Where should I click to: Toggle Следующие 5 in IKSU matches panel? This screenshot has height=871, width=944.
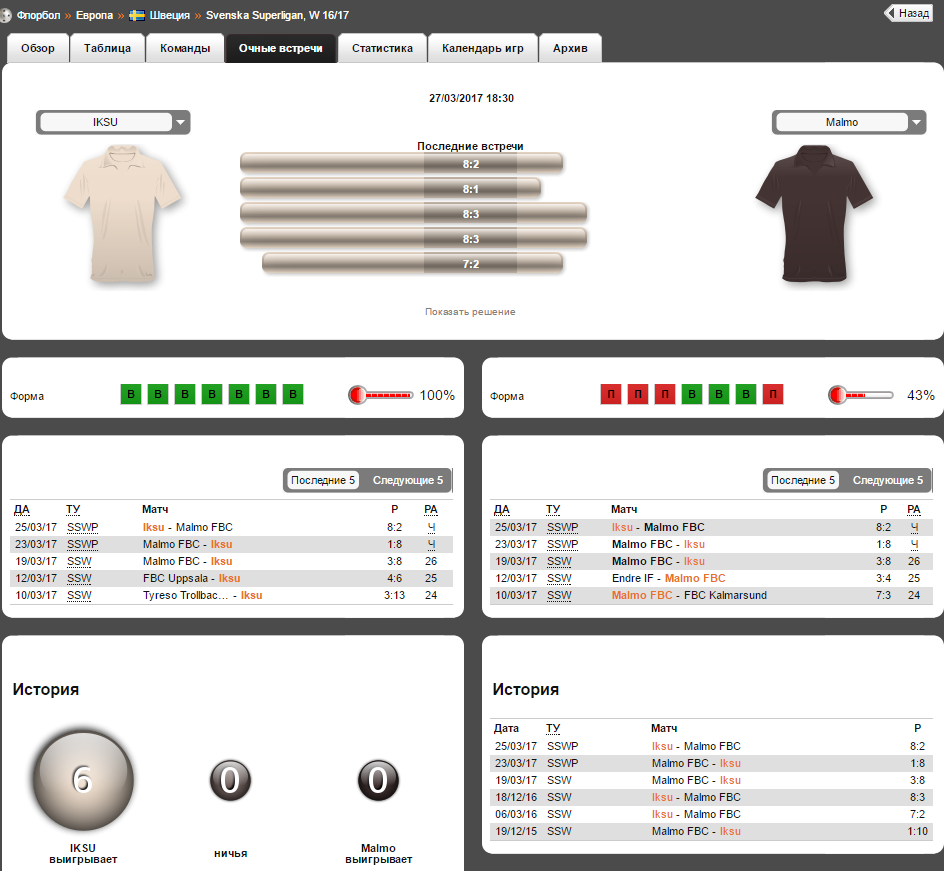[x=408, y=480]
